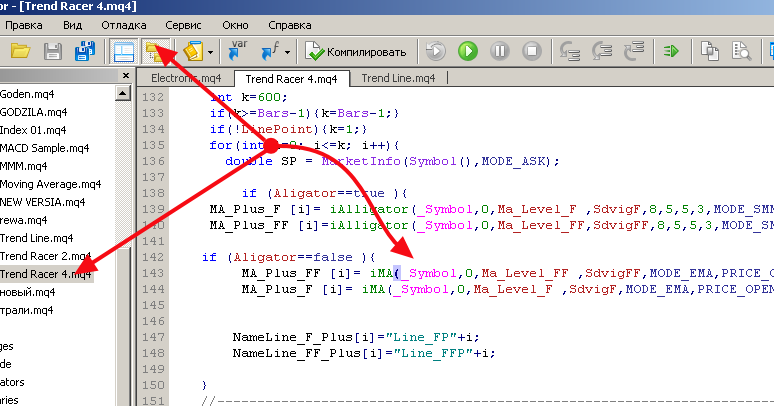Open file with the folder icon
Screen dimensions: 774x406
tap(20, 51)
